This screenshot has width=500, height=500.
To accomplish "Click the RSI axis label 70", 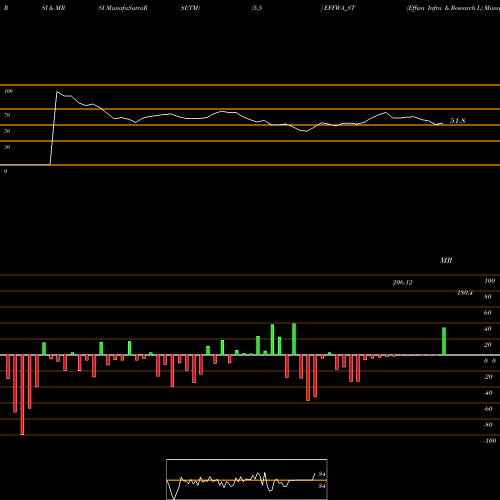I will 7,115.
